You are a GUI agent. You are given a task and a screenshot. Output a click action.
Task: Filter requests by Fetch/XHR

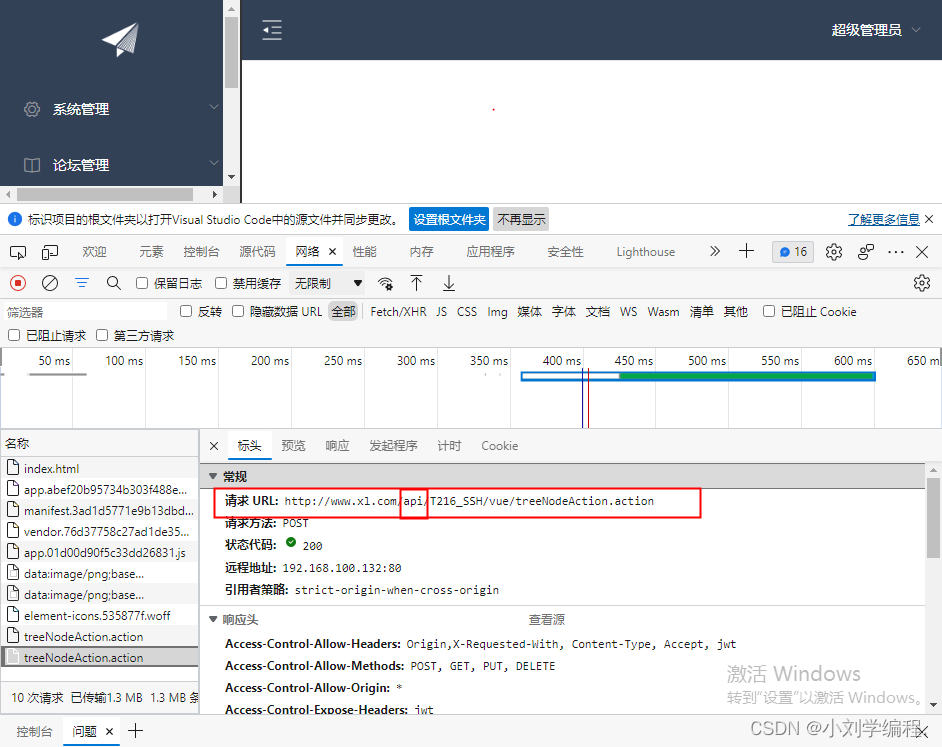(398, 311)
